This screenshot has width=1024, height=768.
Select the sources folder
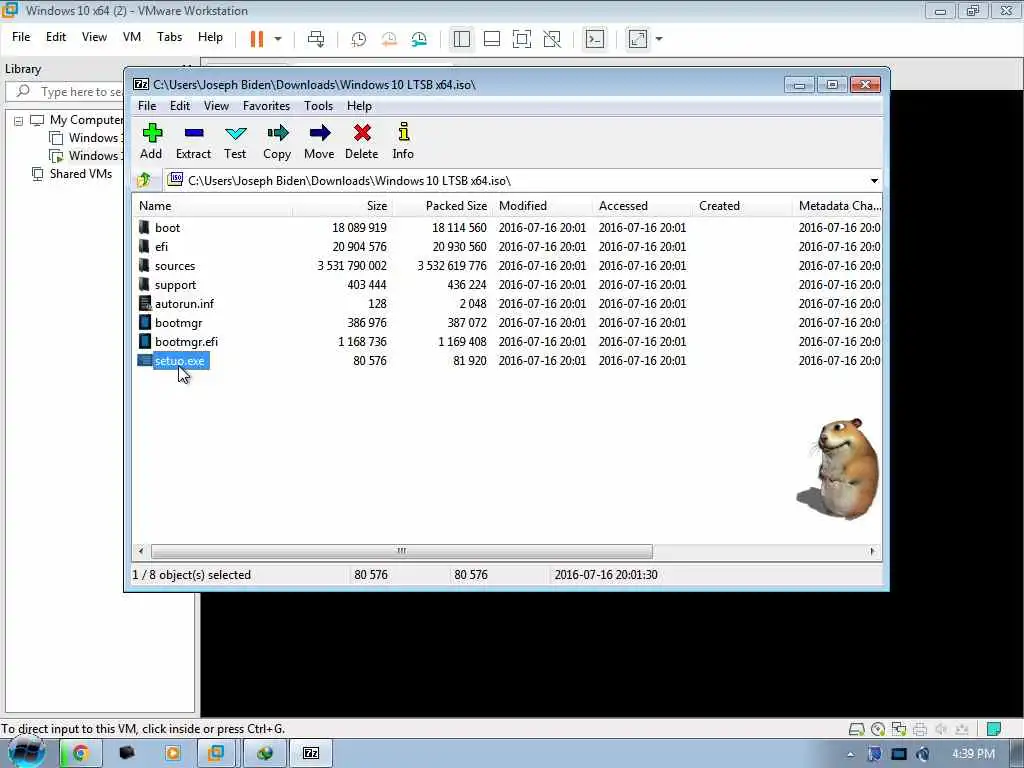[175, 266]
